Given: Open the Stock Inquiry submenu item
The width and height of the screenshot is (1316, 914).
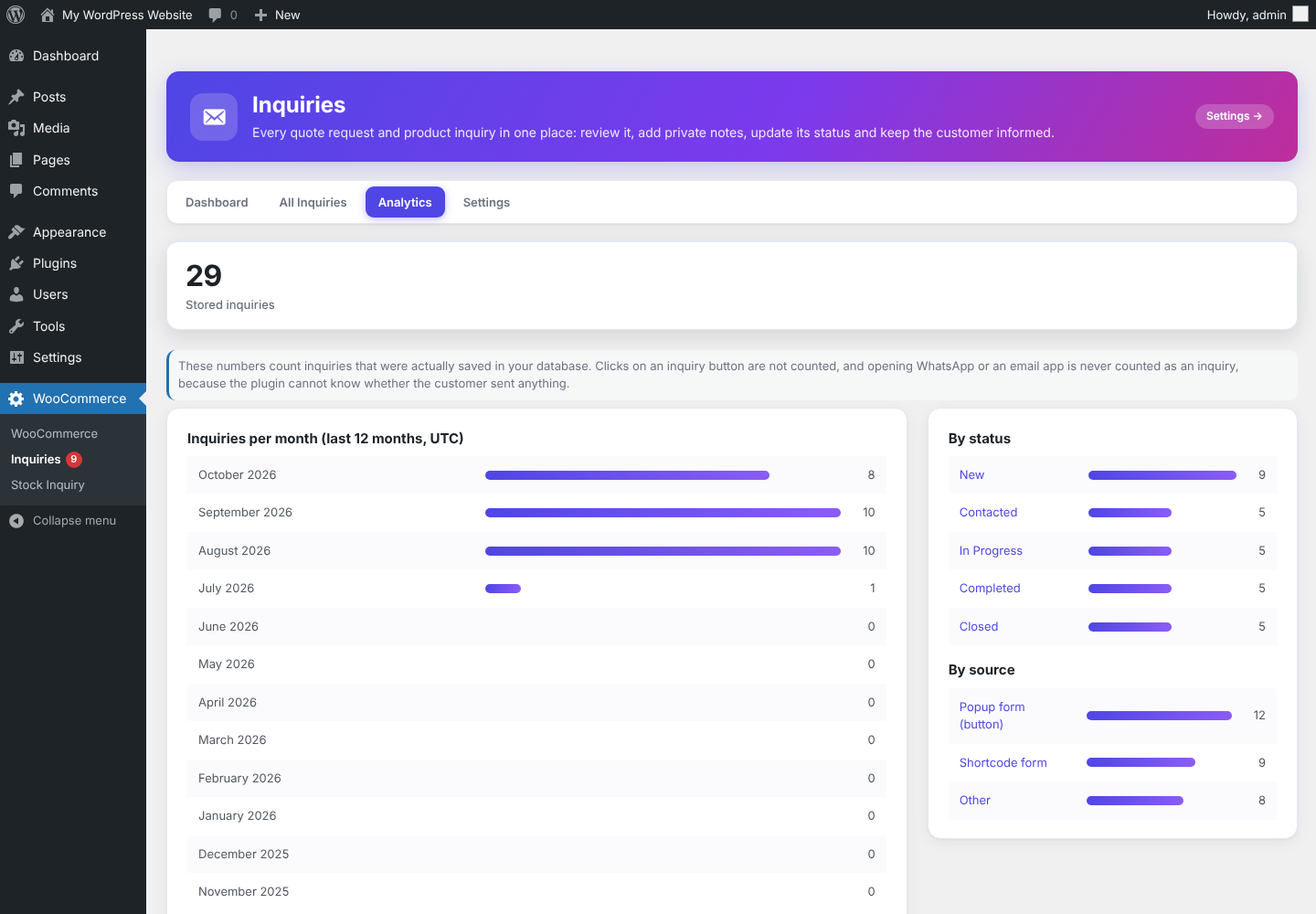Looking at the screenshot, I should point(48,485).
